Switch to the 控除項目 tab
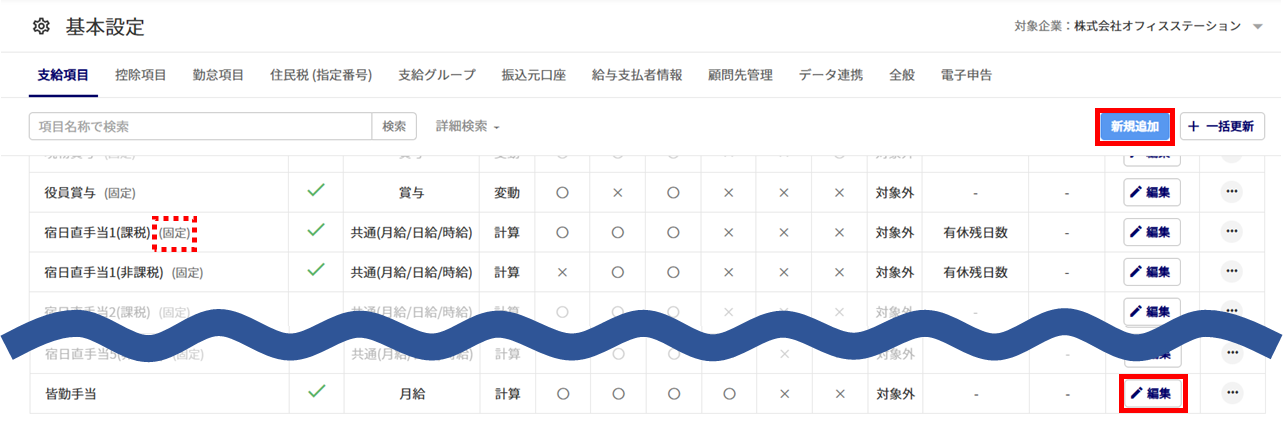 click(x=141, y=75)
